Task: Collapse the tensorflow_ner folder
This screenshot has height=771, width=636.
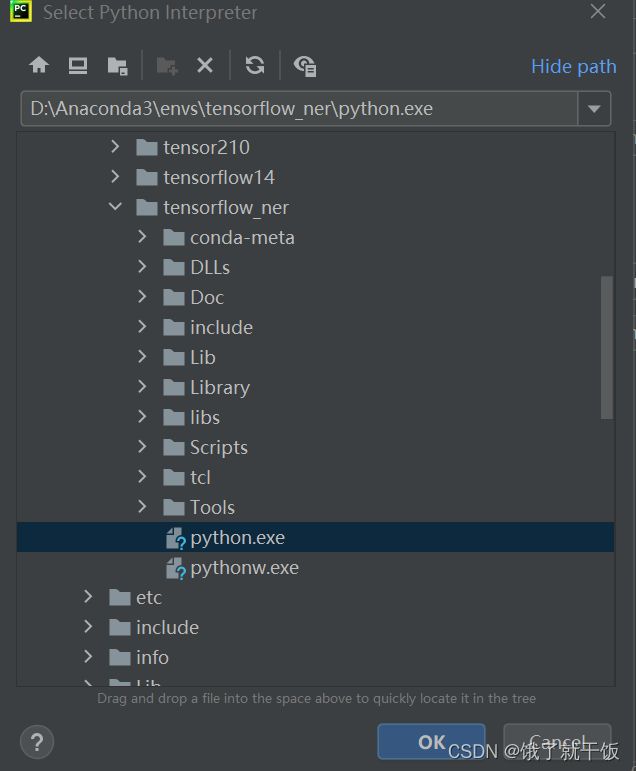Action: point(115,207)
